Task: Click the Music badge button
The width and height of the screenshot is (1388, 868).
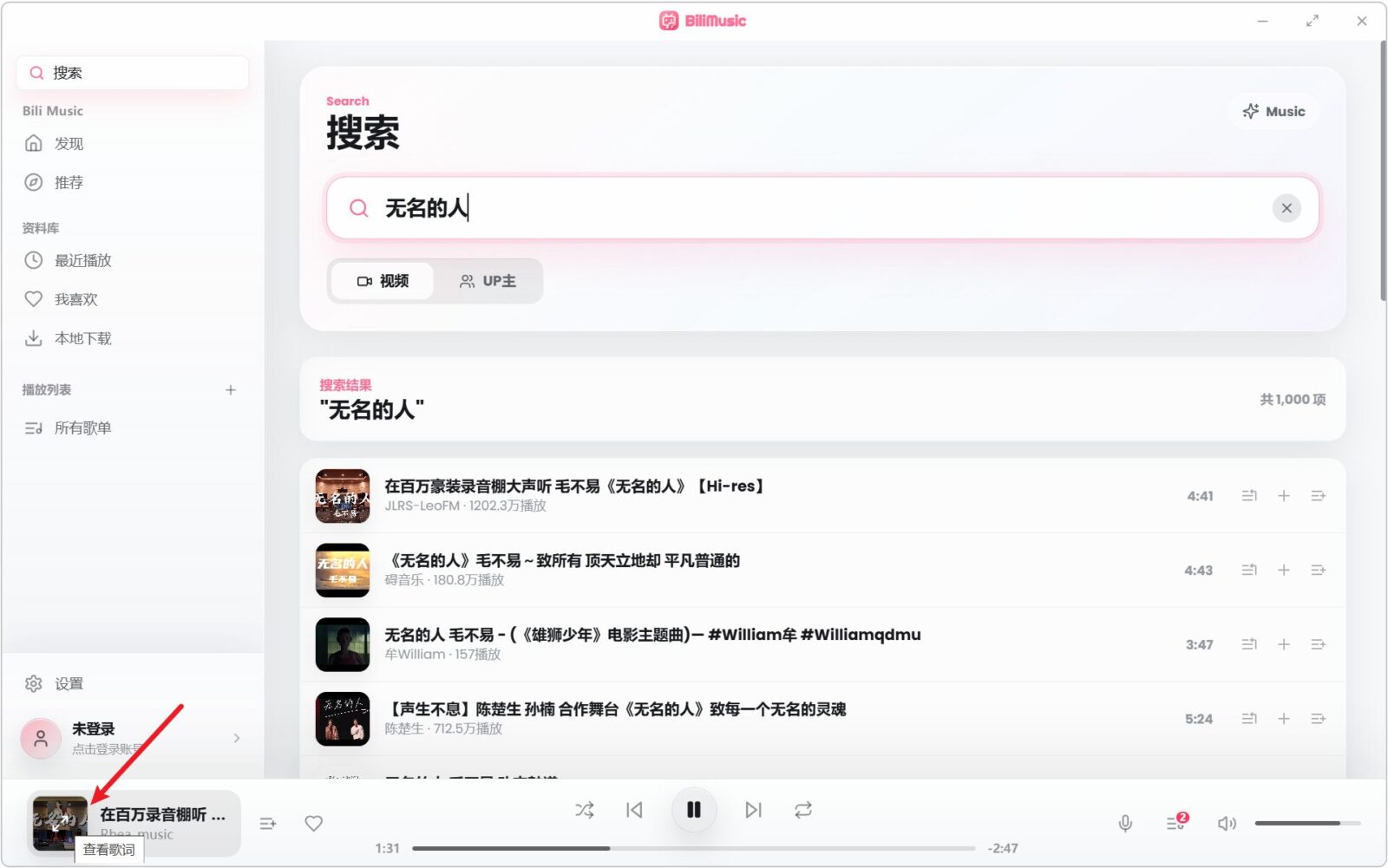Action: 1273,111
